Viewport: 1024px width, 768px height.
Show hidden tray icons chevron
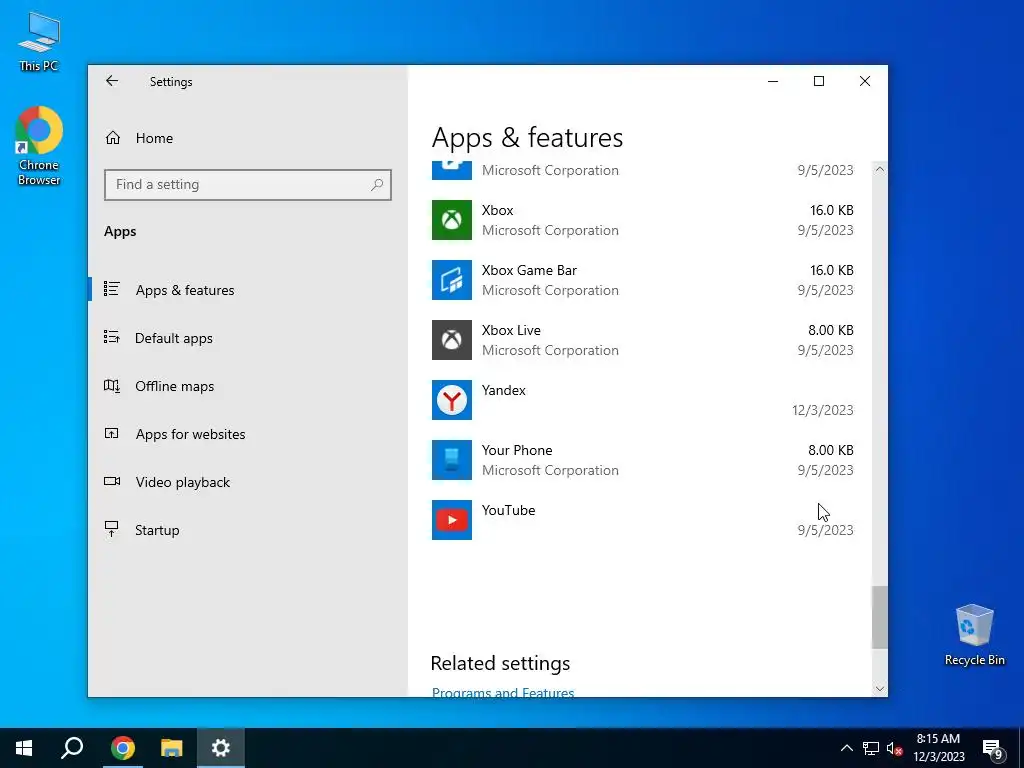pyautogui.click(x=846, y=748)
